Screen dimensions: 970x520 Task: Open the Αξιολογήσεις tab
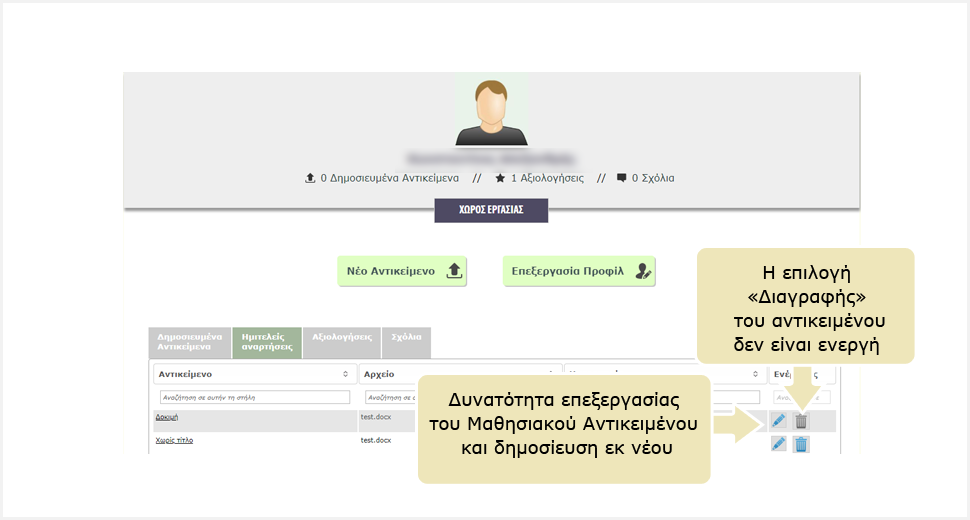coord(341,338)
